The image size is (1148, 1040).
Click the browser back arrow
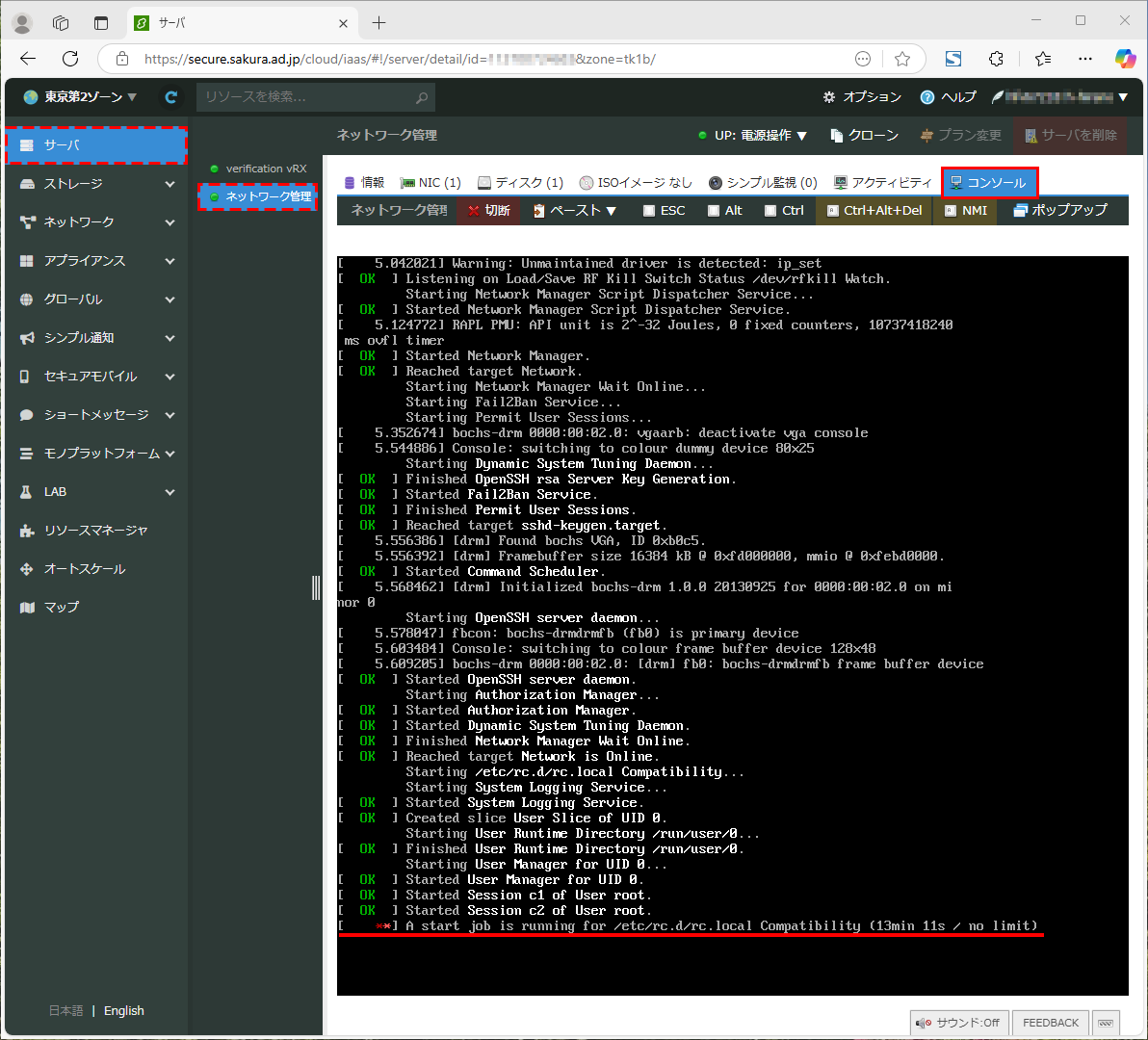(28, 59)
